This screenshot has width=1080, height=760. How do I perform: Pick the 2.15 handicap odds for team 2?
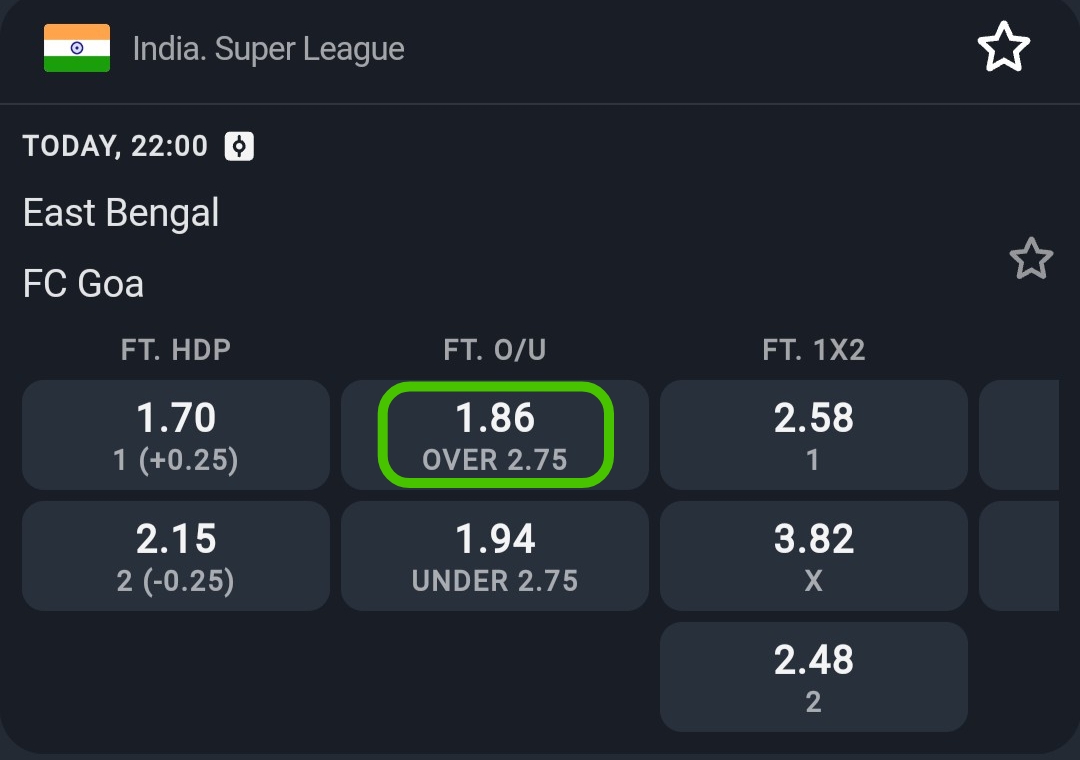click(176, 556)
